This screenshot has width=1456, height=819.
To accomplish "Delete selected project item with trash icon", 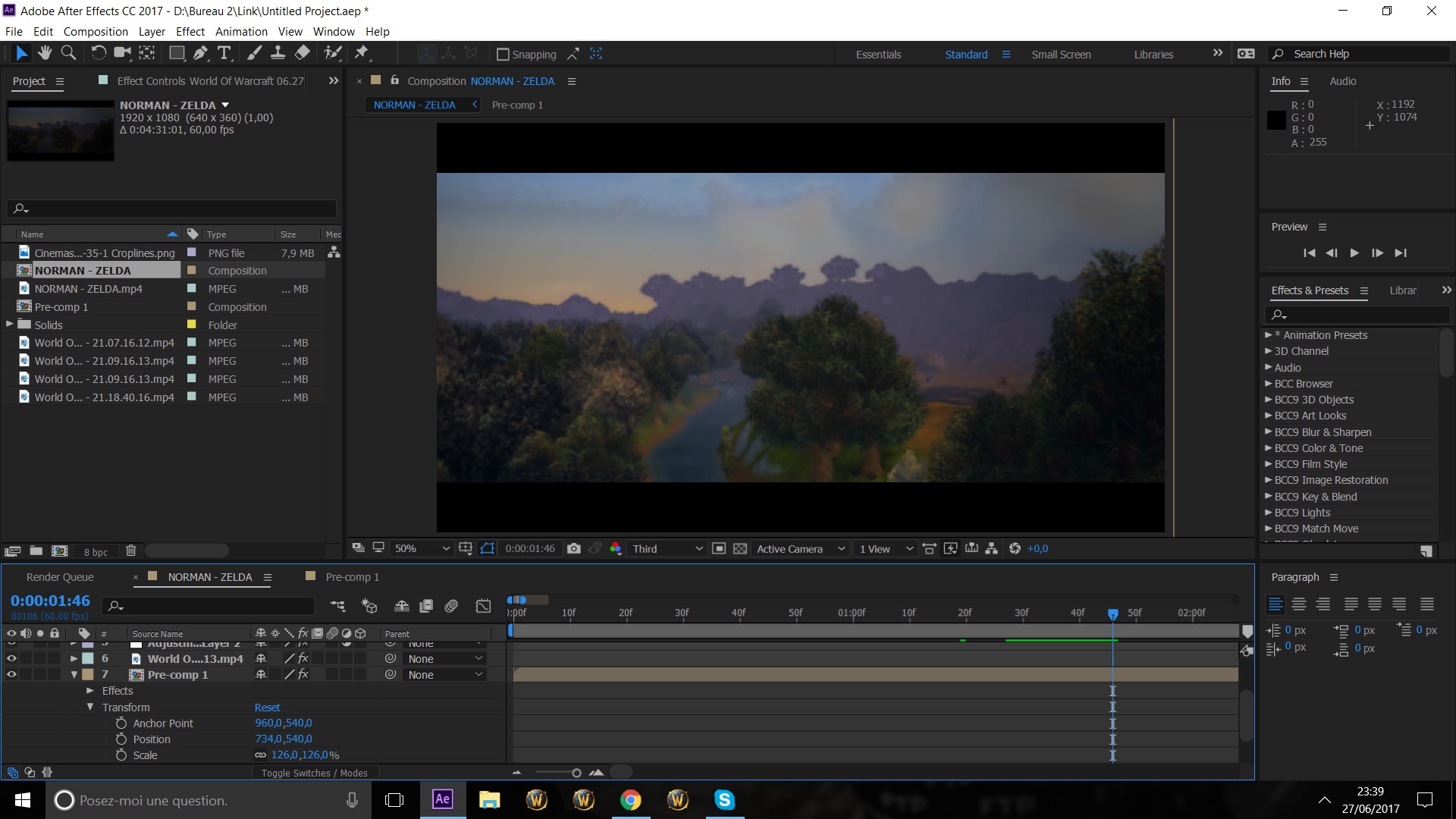I will click(x=130, y=551).
